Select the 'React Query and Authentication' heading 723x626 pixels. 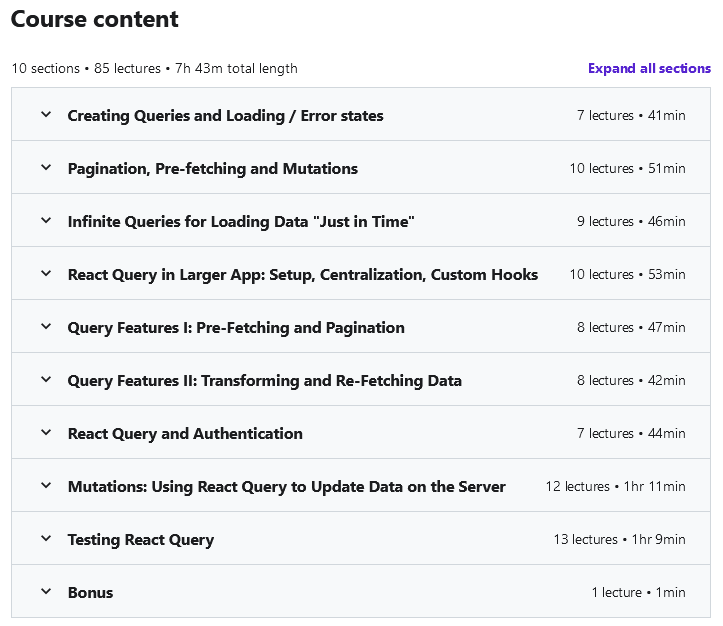185,434
